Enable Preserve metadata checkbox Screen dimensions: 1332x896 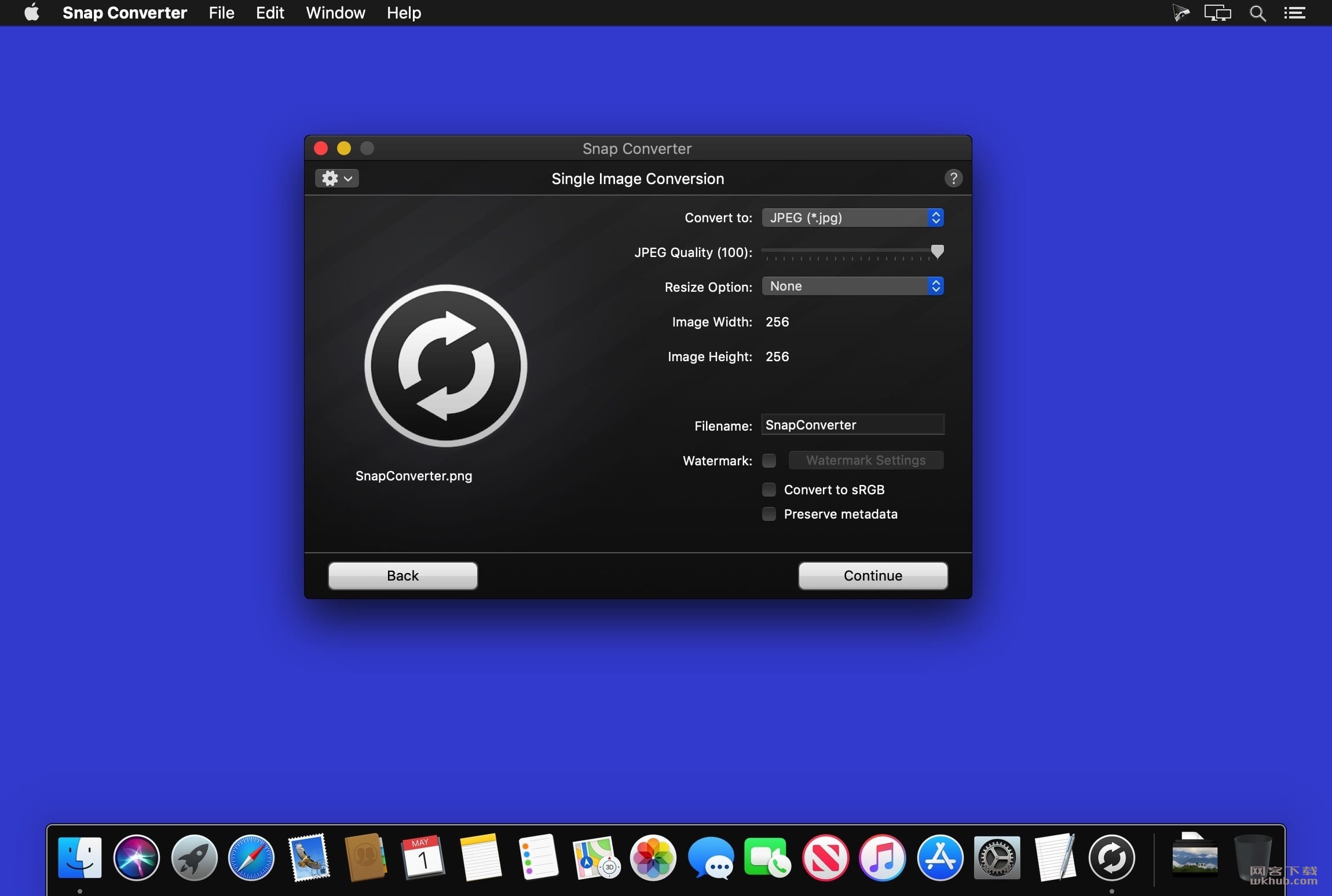[769, 514]
